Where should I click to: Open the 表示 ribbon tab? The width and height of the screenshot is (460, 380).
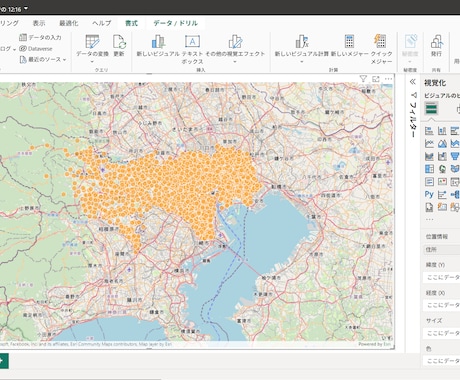point(39,23)
